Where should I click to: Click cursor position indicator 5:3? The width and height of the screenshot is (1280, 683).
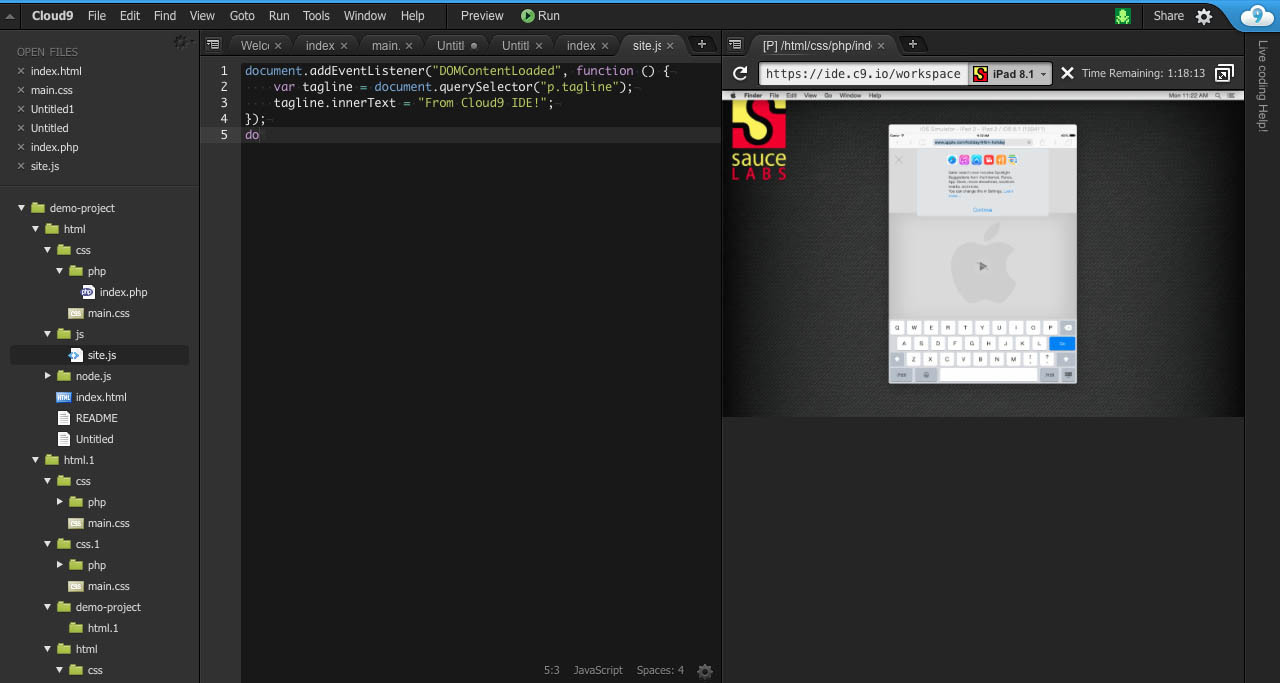point(551,670)
